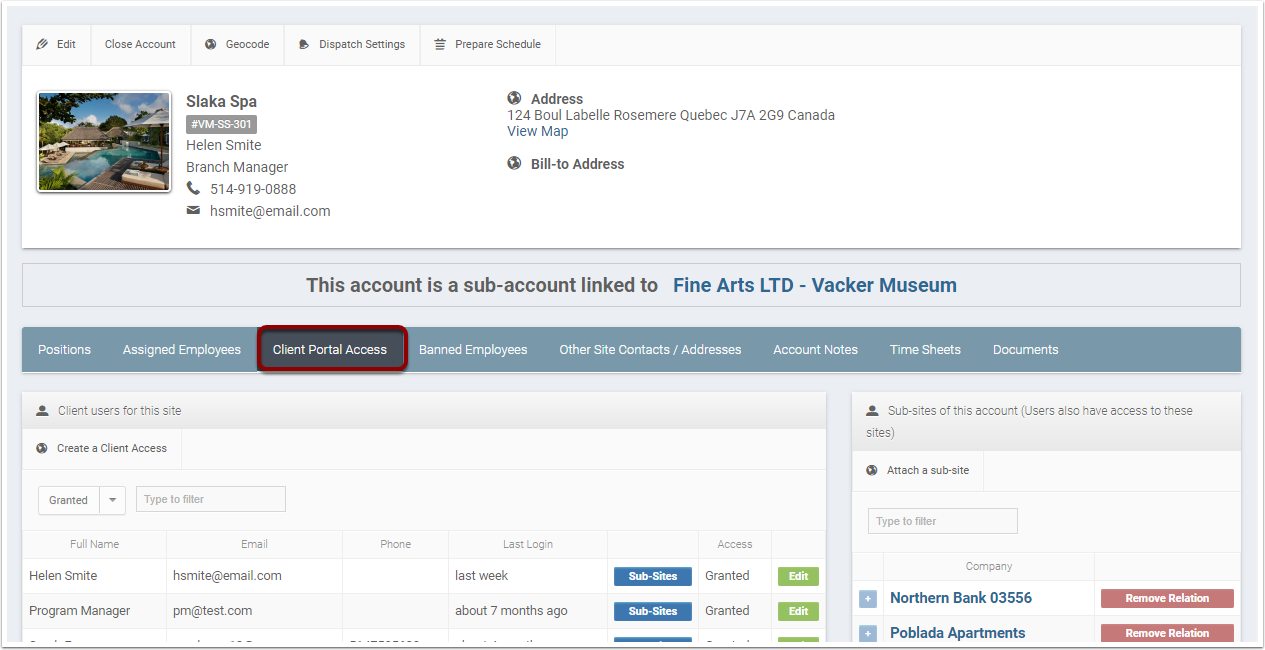The width and height of the screenshot is (1265, 650).
Task: Expand the Northern Bank 03556 row
Action: (867, 598)
